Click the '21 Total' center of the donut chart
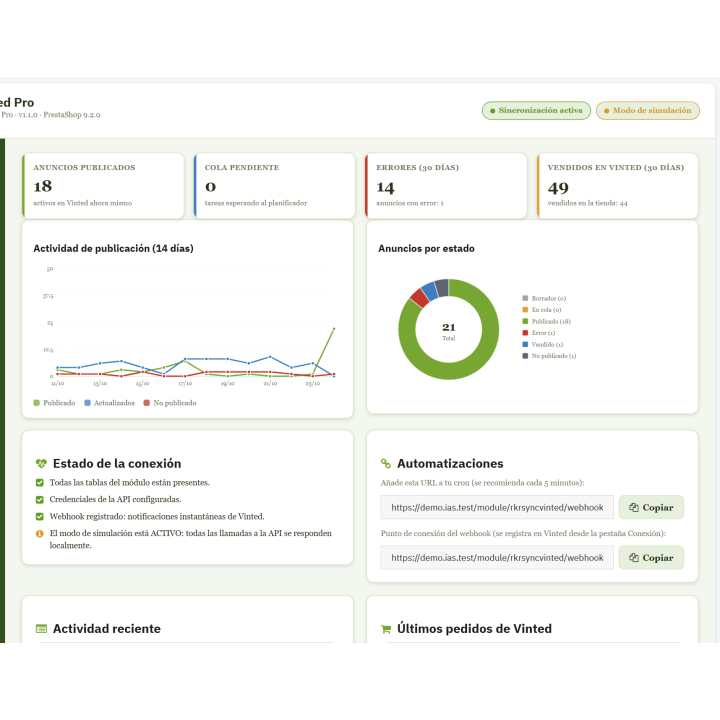This screenshot has width=720, height=720. [449, 332]
